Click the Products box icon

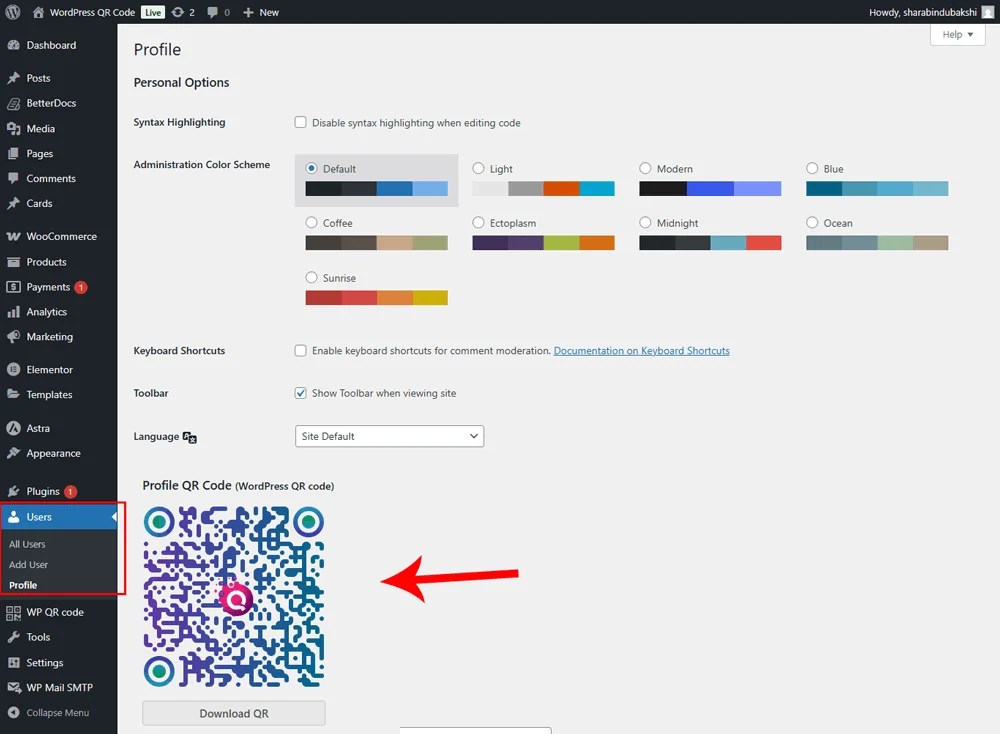coord(13,262)
